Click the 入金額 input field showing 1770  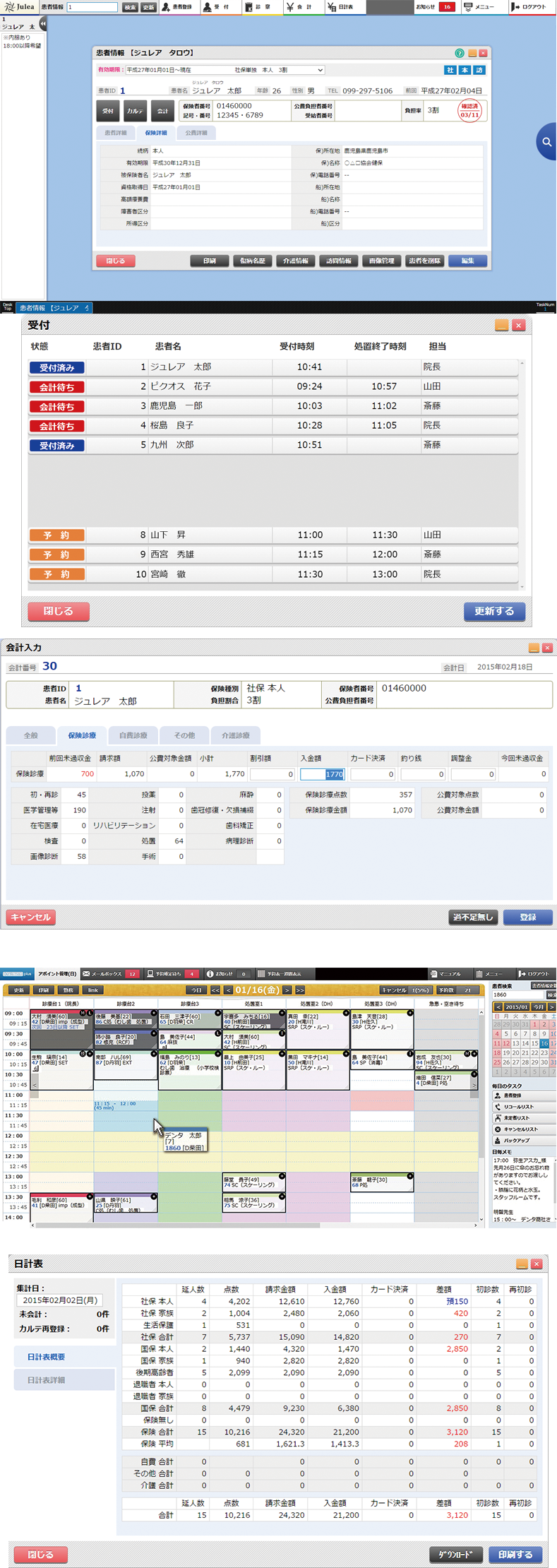click(322, 774)
